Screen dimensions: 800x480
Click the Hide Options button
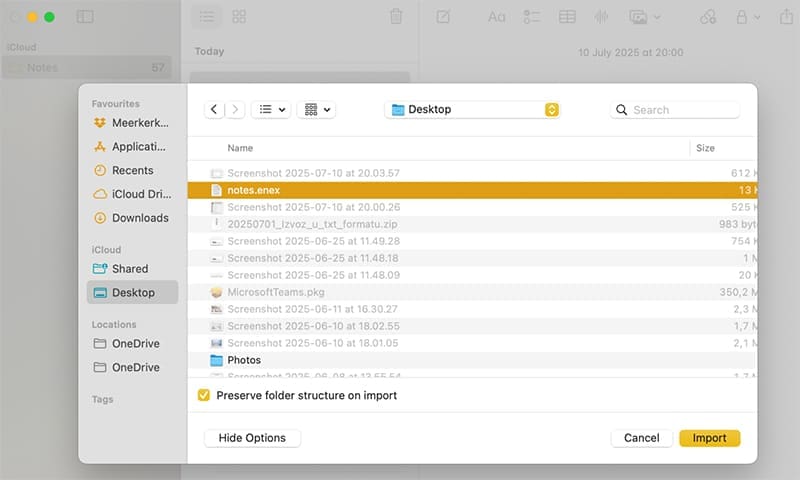252,438
